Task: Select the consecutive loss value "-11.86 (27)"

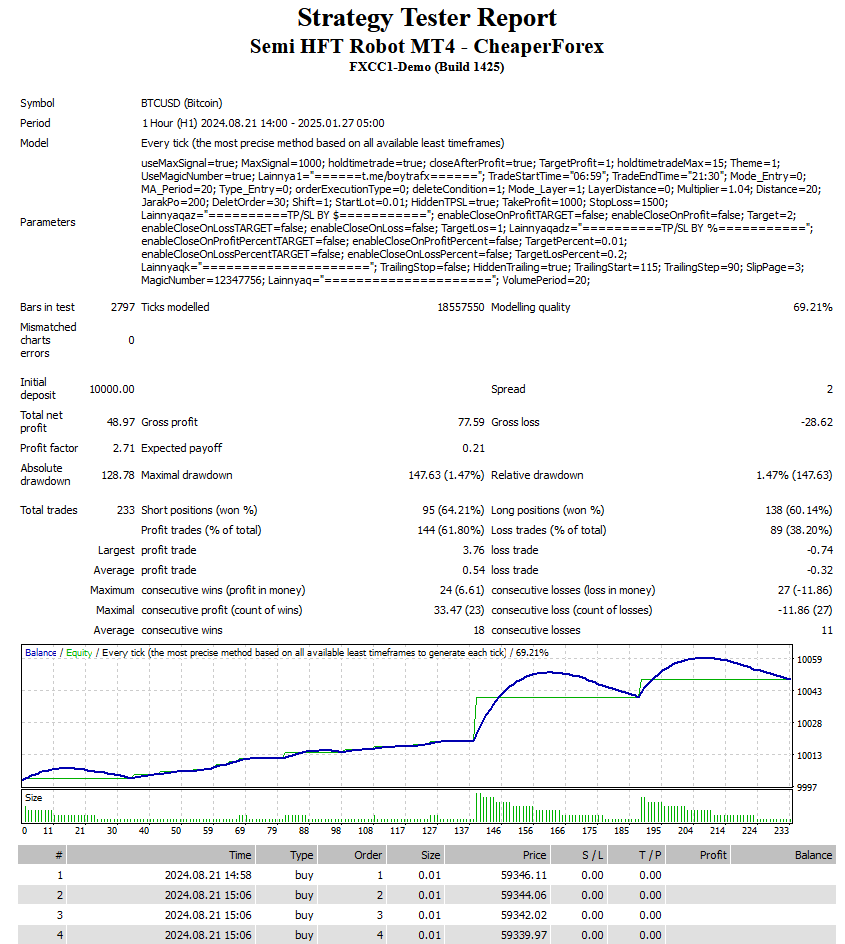Action: (805, 610)
